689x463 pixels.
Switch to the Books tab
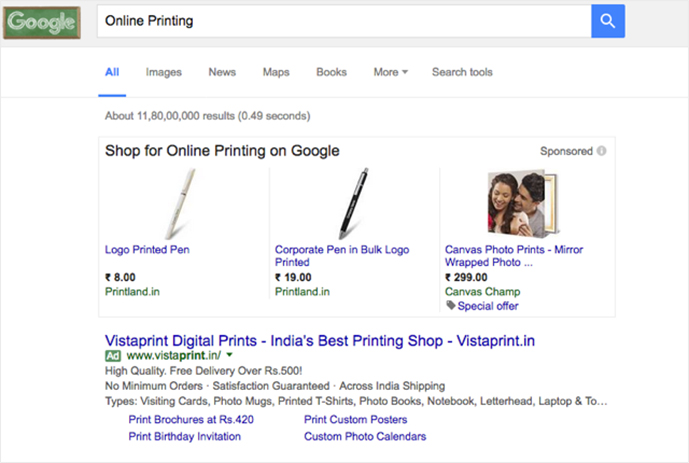[331, 72]
